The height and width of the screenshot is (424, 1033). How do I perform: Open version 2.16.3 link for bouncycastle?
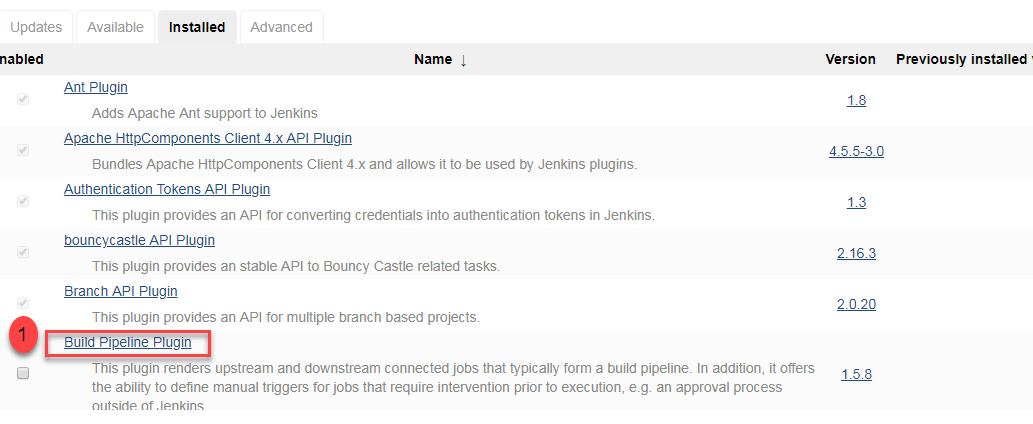(x=856, y=253)
